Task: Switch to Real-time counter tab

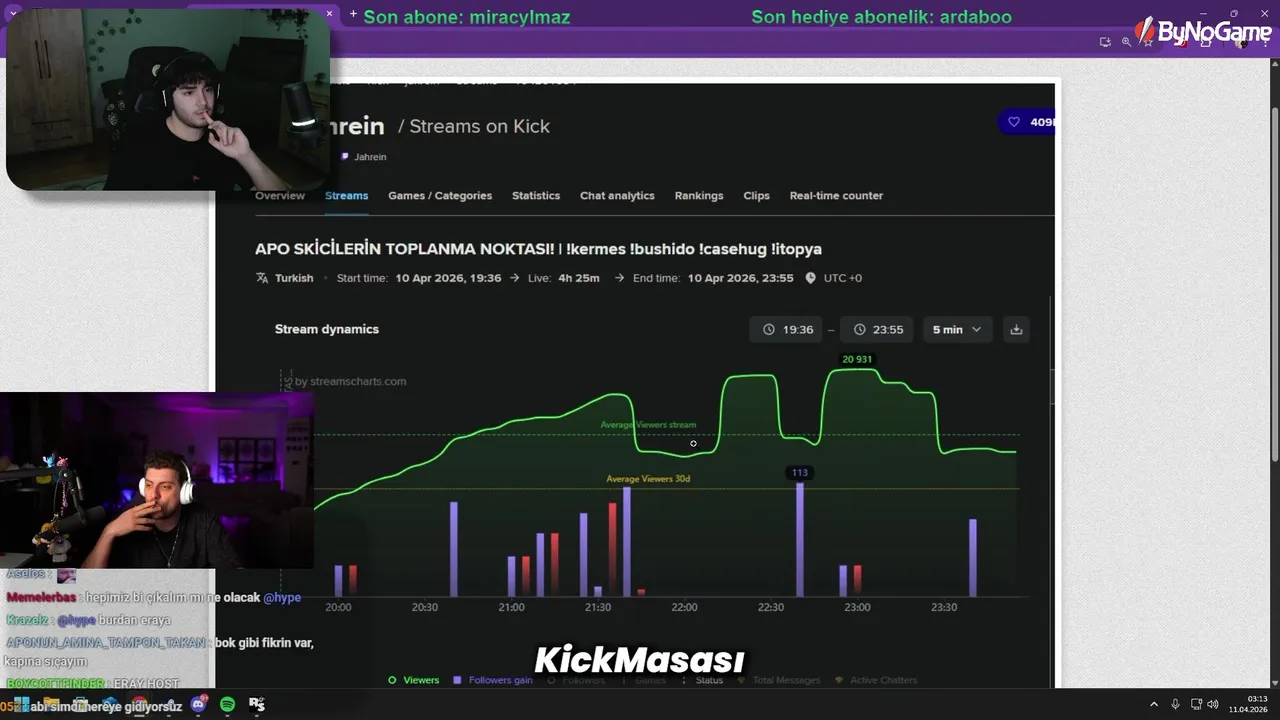Action: coord(836,195)
